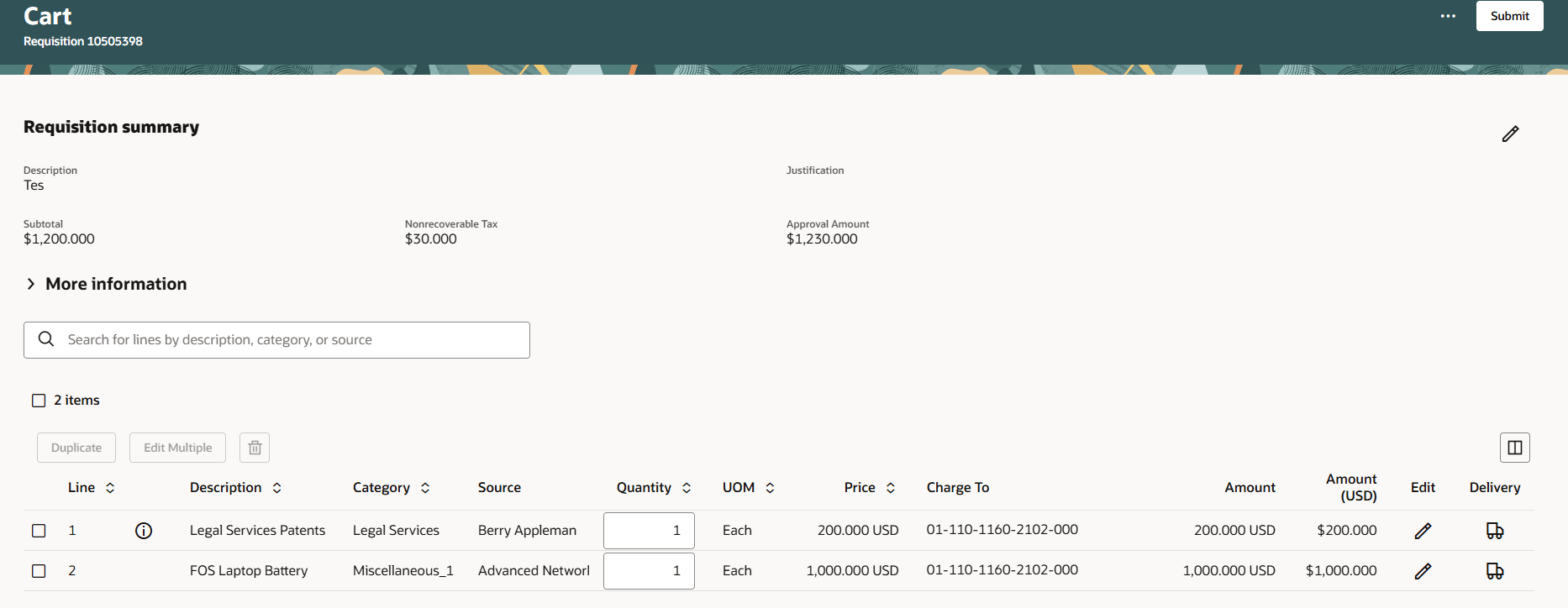The image size is (1568, 608).
Task: Focus the search for lines field
Action: coord(276,340)
